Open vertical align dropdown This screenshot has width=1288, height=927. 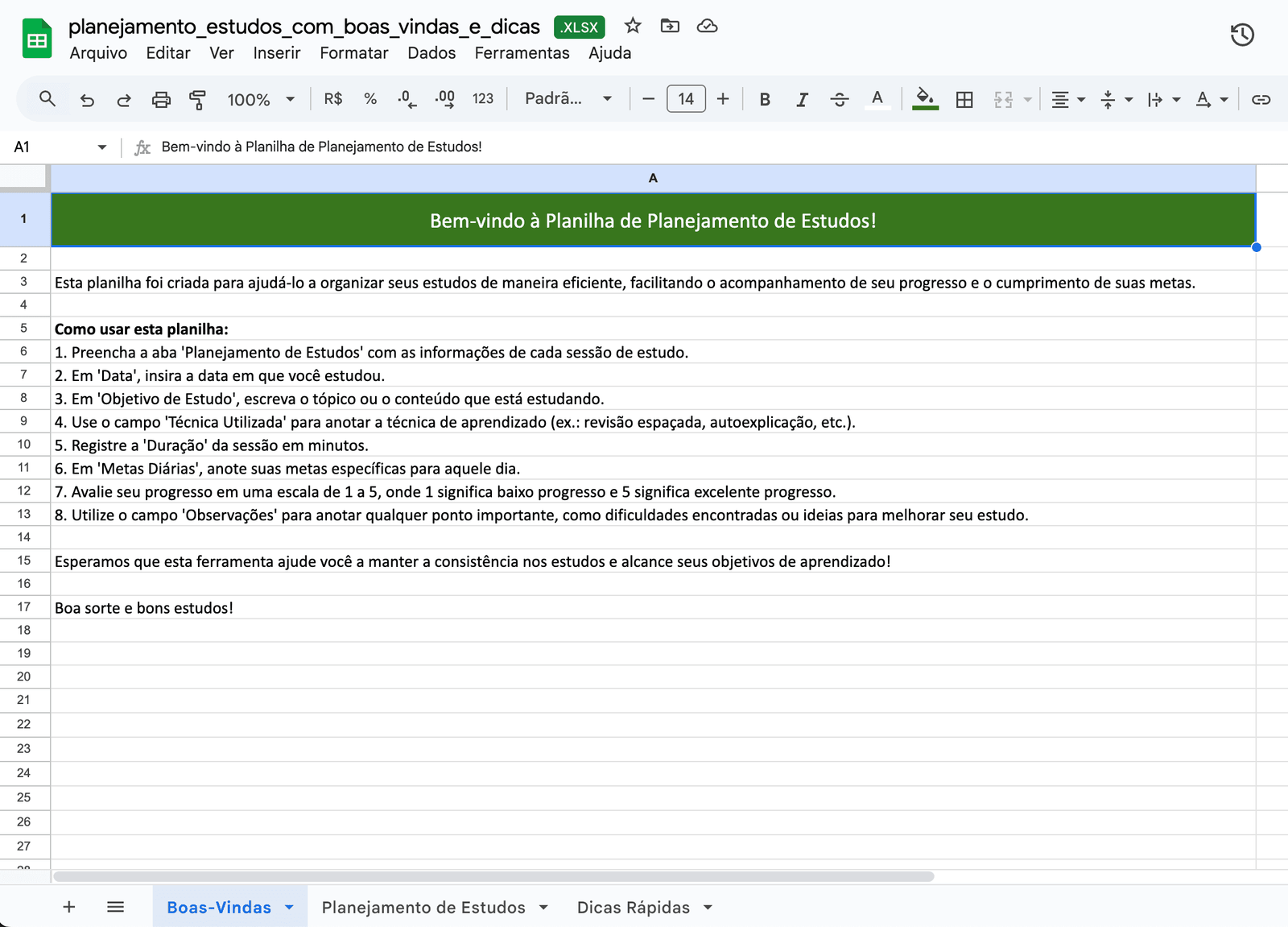(1117, 99)
